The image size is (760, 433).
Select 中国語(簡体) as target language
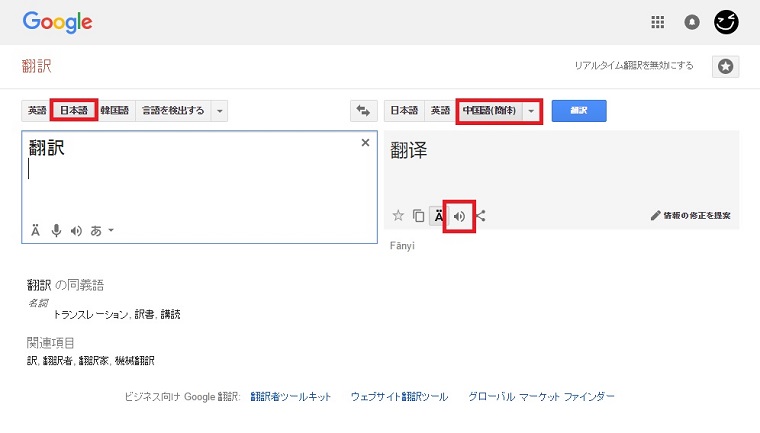pos(490,111)
